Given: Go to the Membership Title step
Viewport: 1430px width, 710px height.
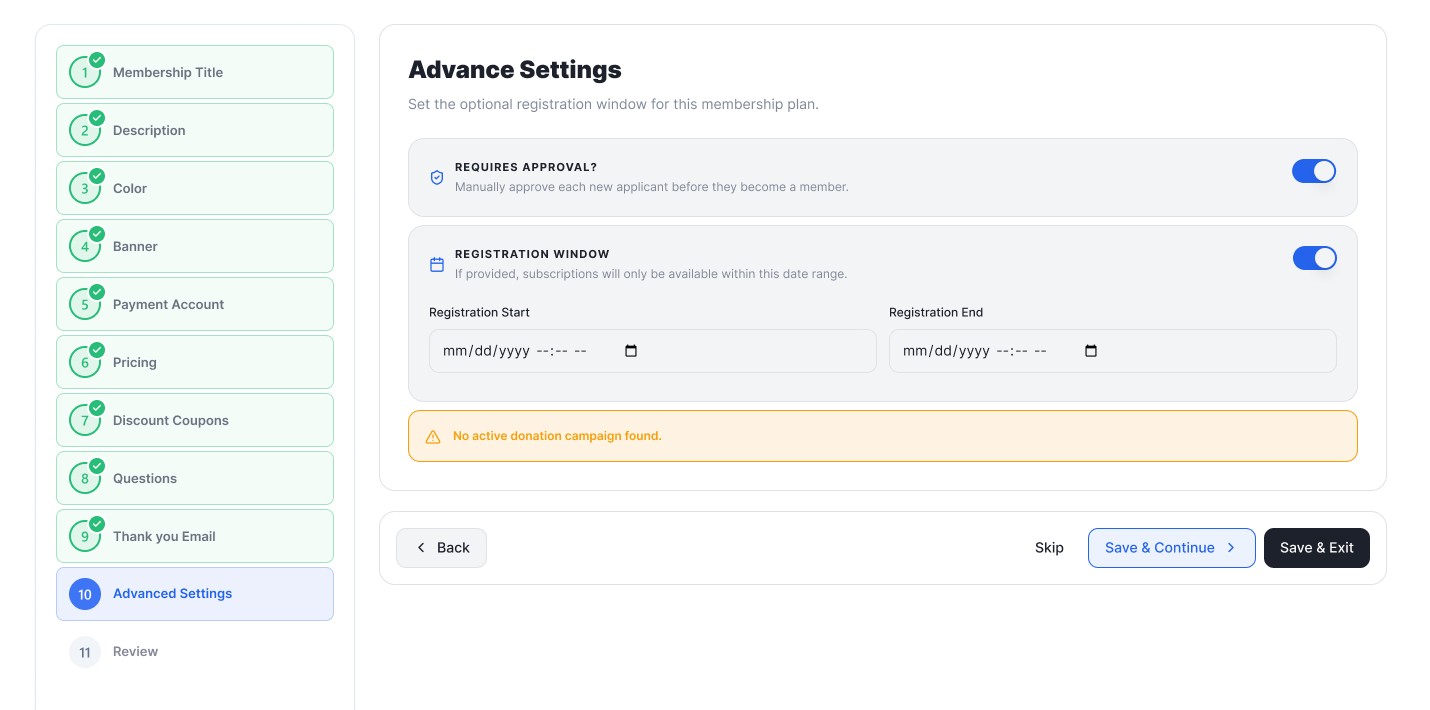Looking at the screenshot, I should (x=195, y=72).
